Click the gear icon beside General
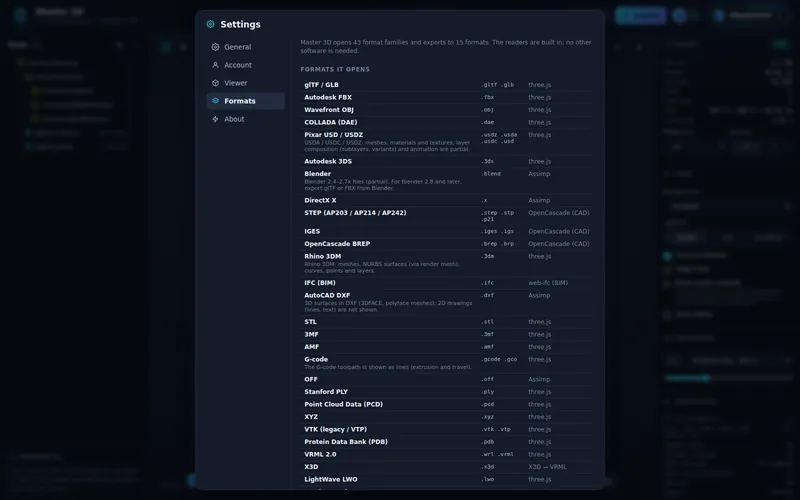The height and width of the screenshot is (500, 800). tap(215, 47)
